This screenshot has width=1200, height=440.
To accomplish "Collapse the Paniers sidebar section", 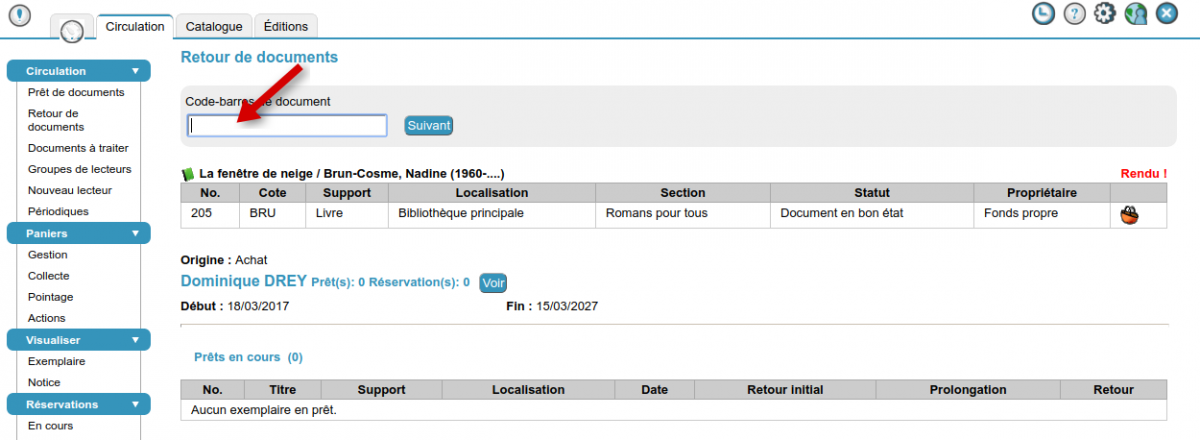I will click(x=135, y=234).
